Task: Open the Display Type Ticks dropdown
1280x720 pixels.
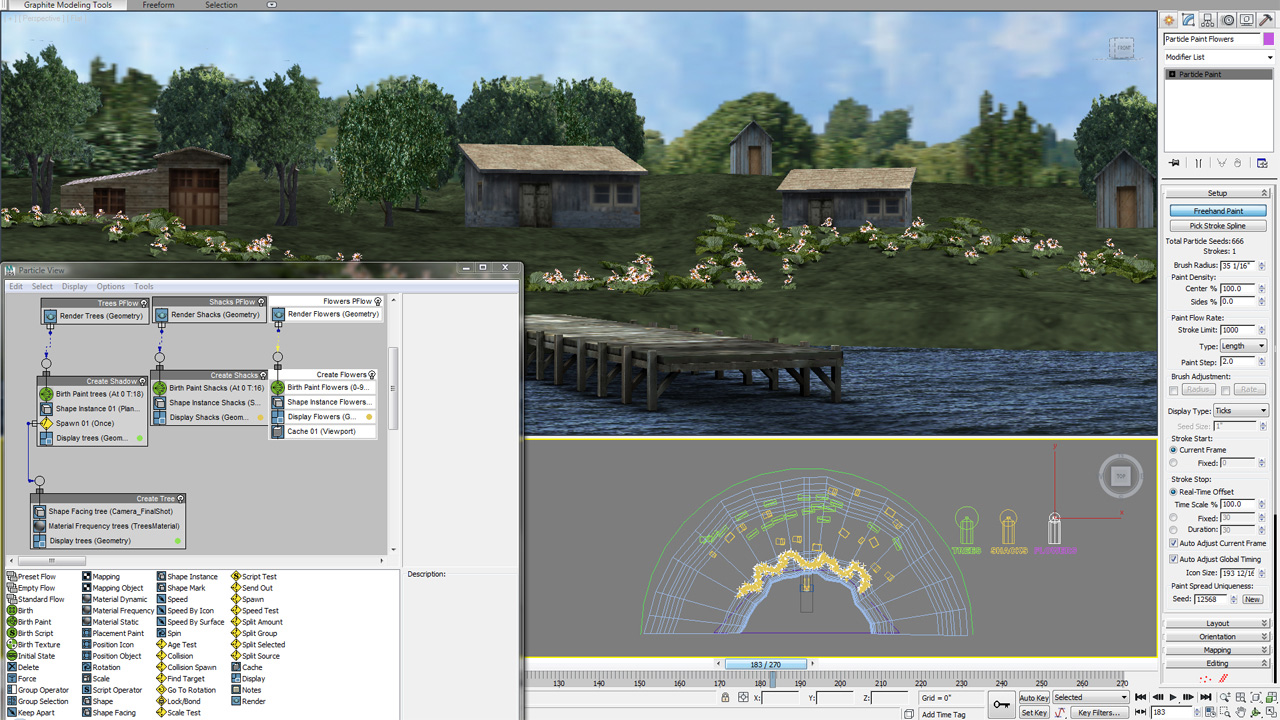Action: point(1240,411)
